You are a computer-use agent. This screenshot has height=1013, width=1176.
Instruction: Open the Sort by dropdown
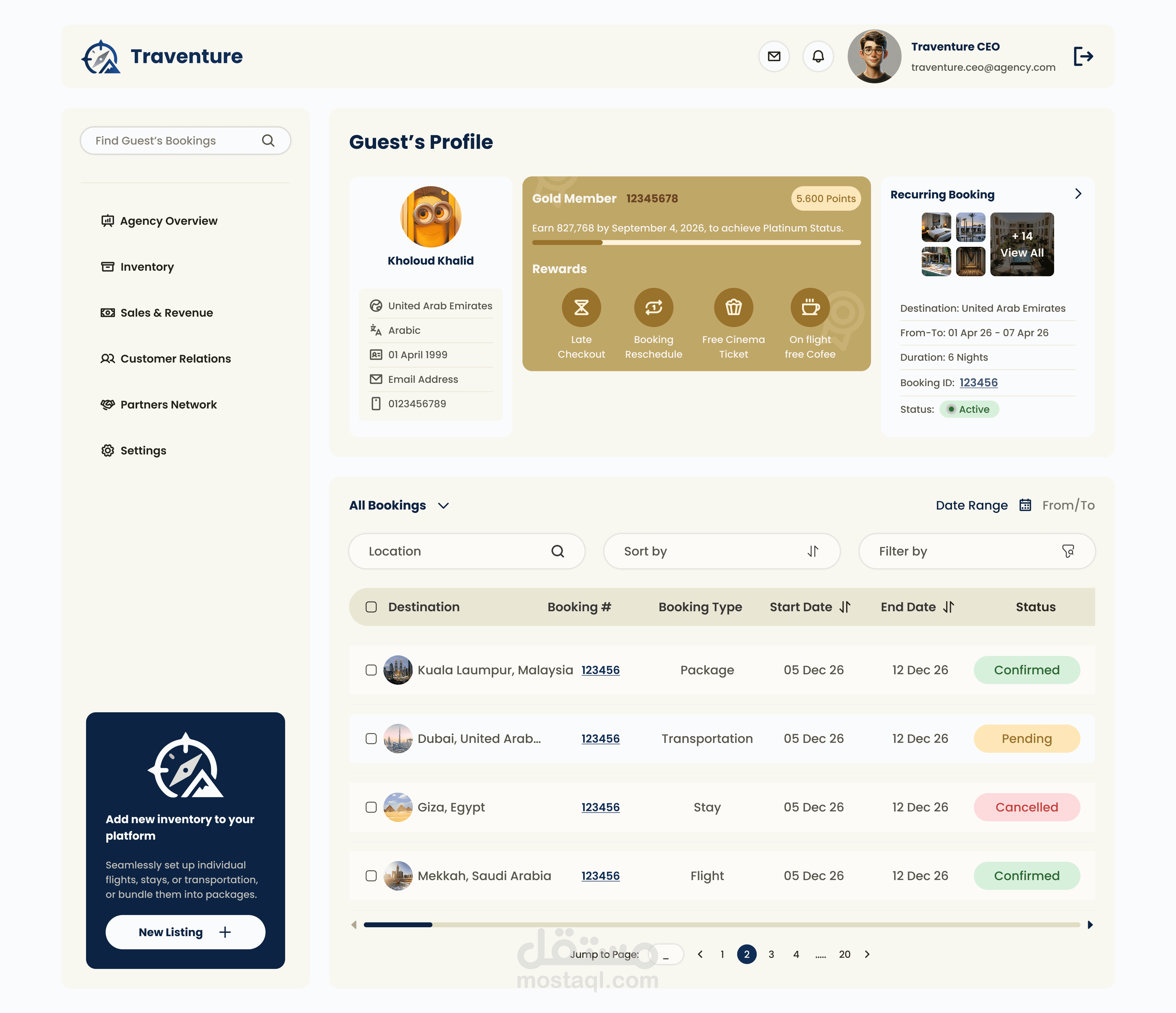[722, 551]
